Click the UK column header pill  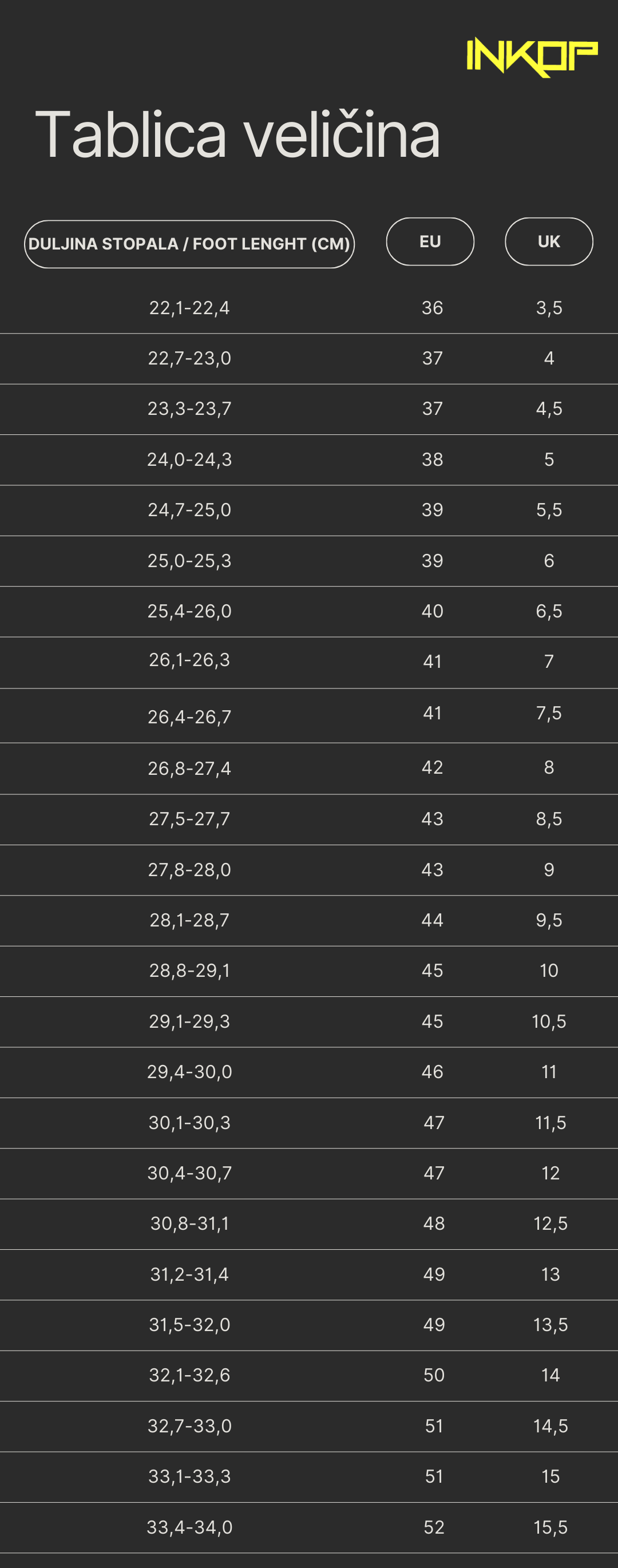549,241
